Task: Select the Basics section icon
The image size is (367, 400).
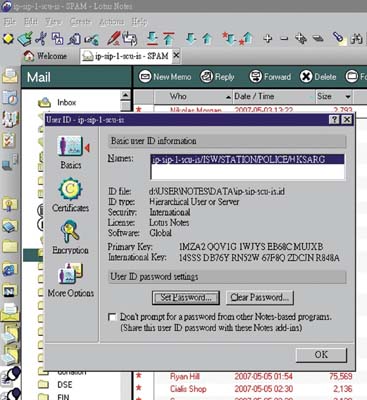Action: point(70,147)
